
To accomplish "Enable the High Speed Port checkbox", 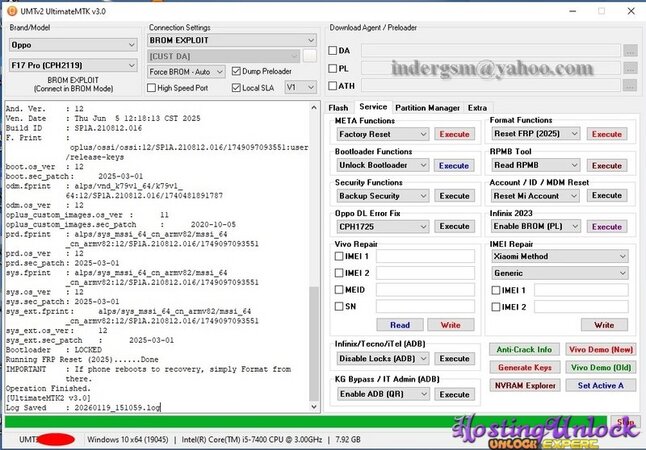I will [x=151, y=88].
